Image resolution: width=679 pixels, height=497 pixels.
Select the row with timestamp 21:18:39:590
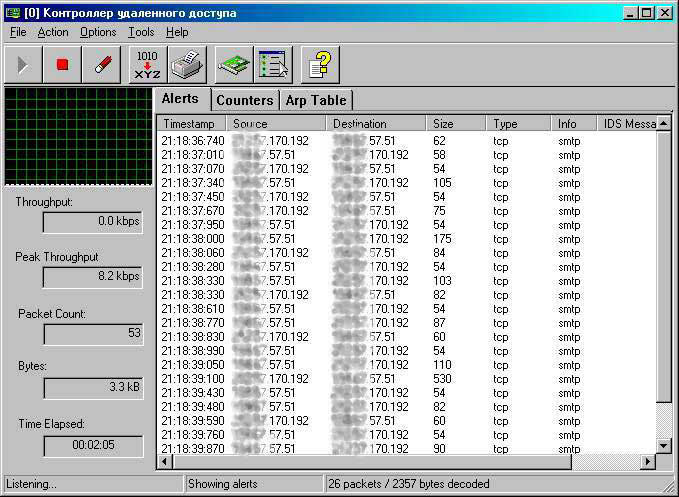407,421
